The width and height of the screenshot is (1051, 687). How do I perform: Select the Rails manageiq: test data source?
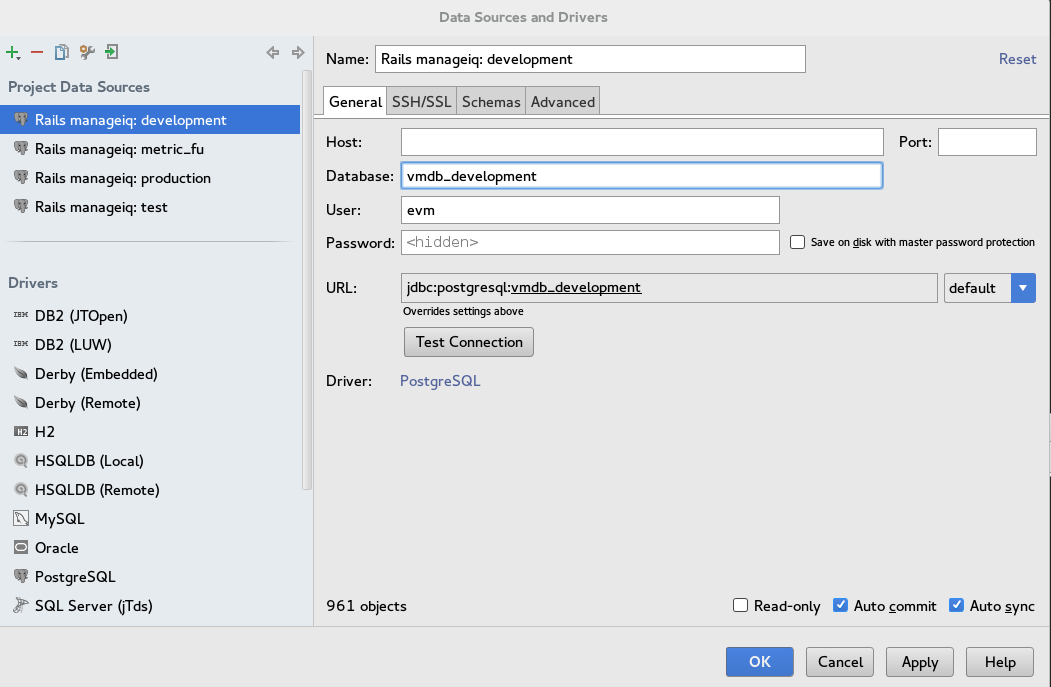tap(150, 207)
